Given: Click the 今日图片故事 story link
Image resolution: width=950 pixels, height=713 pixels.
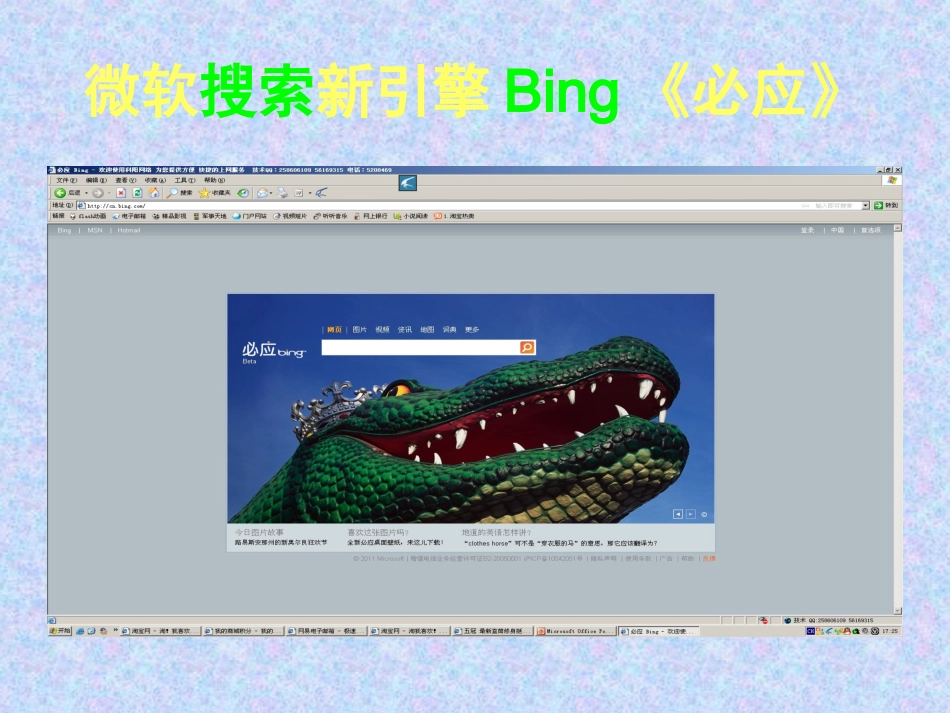Looking at the screenshot, I should [259, 532].
